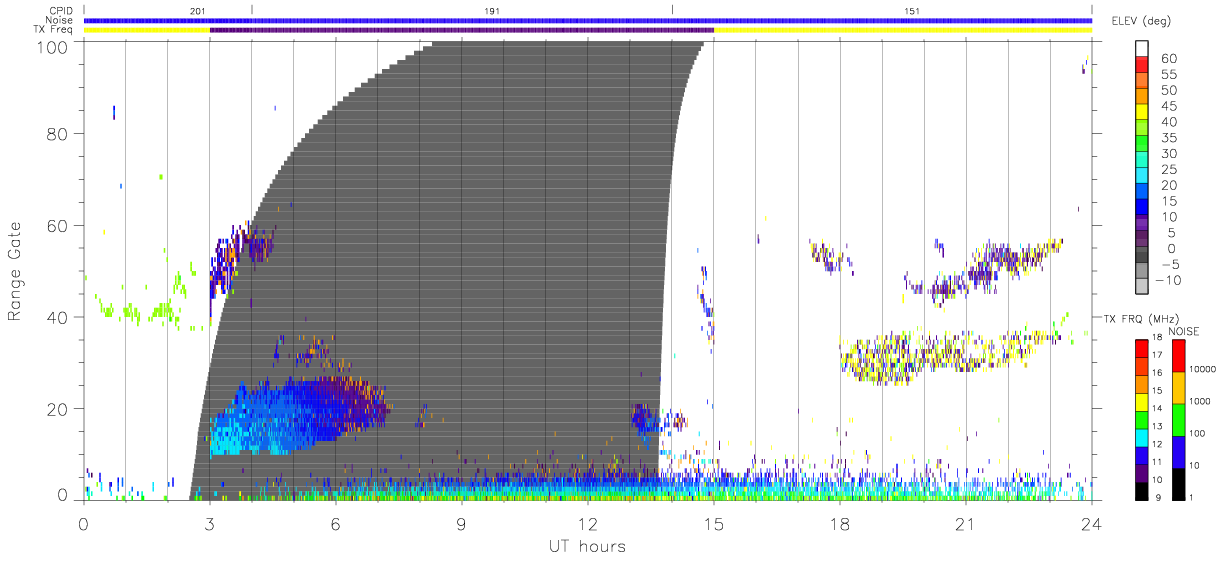This screenshot has width=1228, height=567.
Task: Click CPID value '151' in the header
Action: point(912,10)
